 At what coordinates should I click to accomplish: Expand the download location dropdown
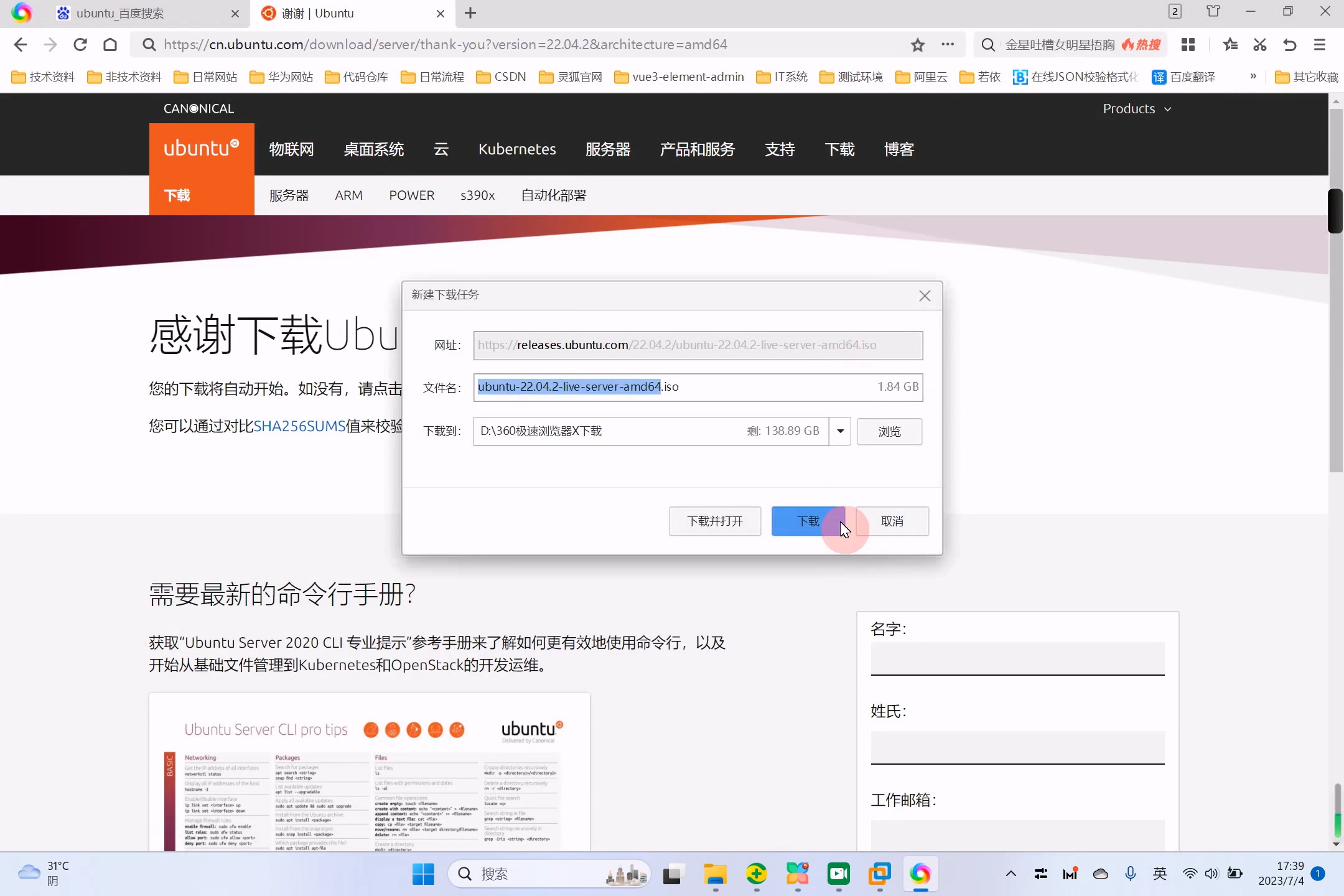pyautogui.click(x=840, y=431)
